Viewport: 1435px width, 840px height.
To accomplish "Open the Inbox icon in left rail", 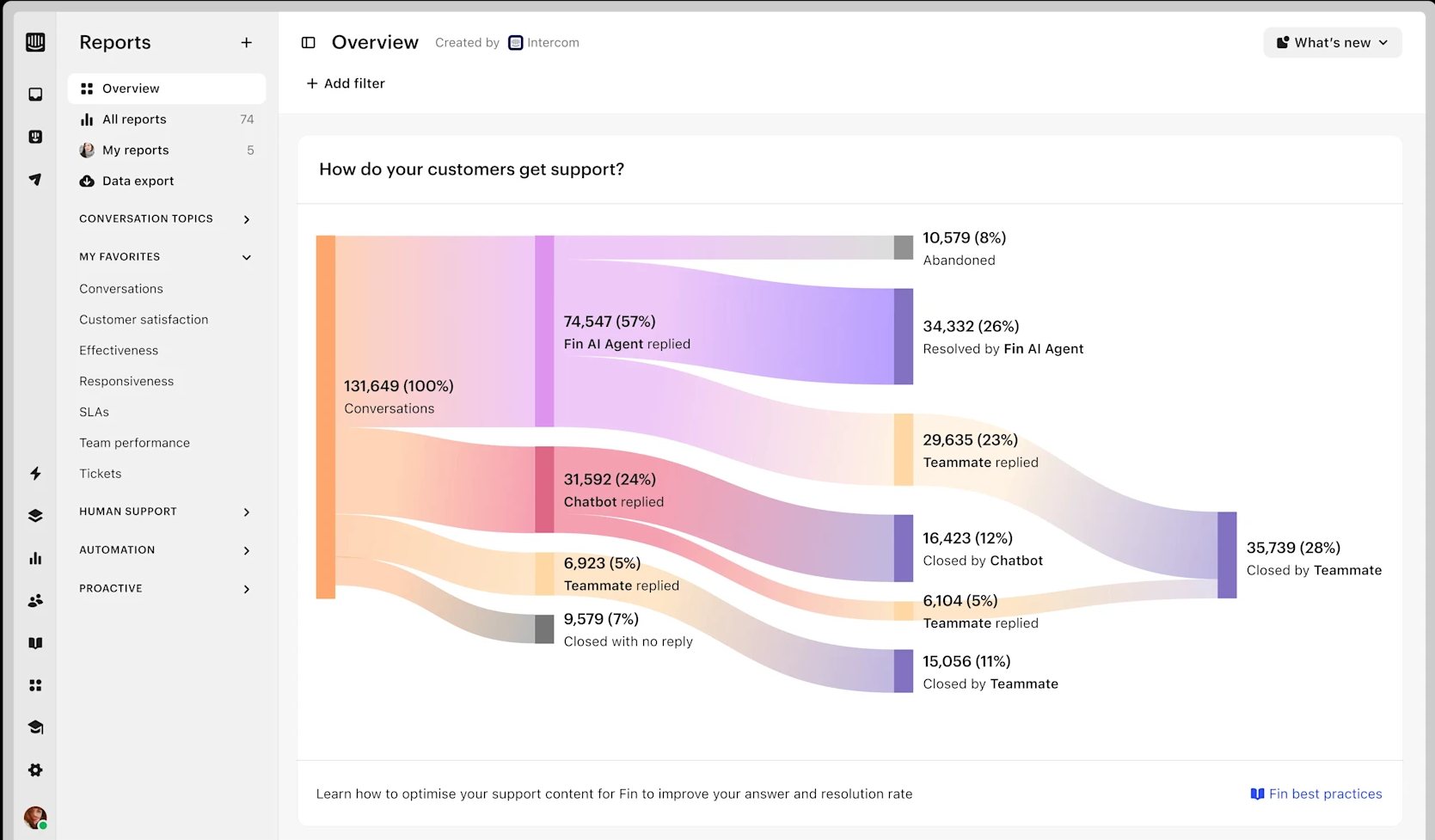I will 35,95.
